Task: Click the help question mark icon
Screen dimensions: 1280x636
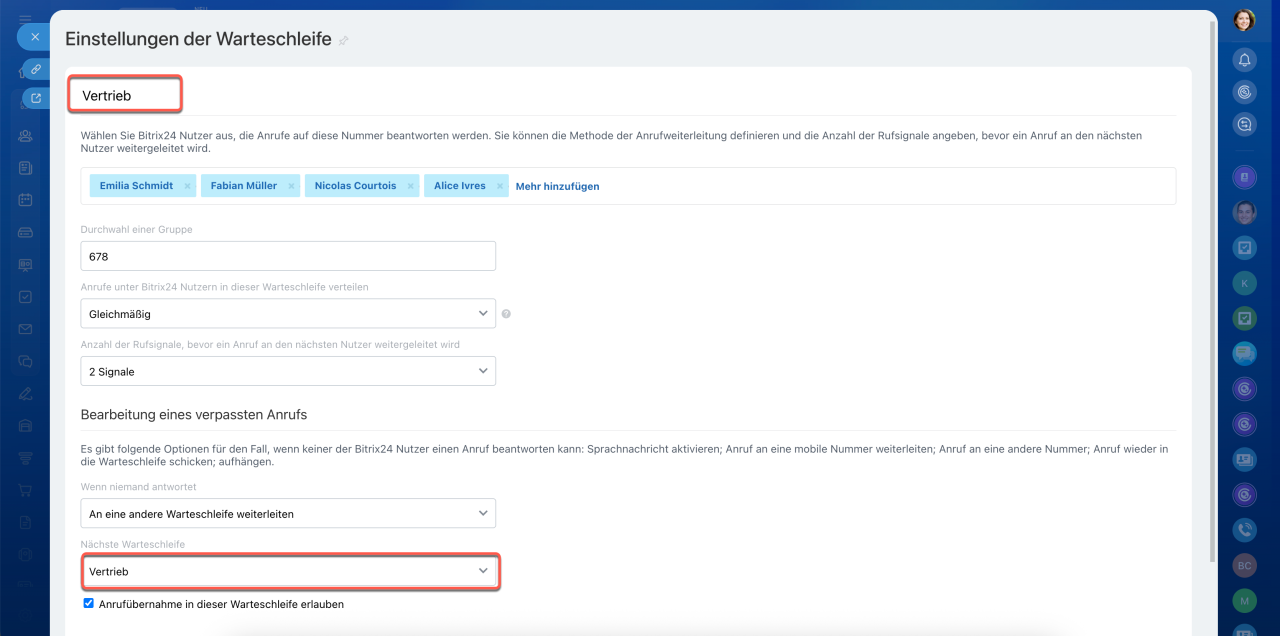Action: [x=506, y=314]
